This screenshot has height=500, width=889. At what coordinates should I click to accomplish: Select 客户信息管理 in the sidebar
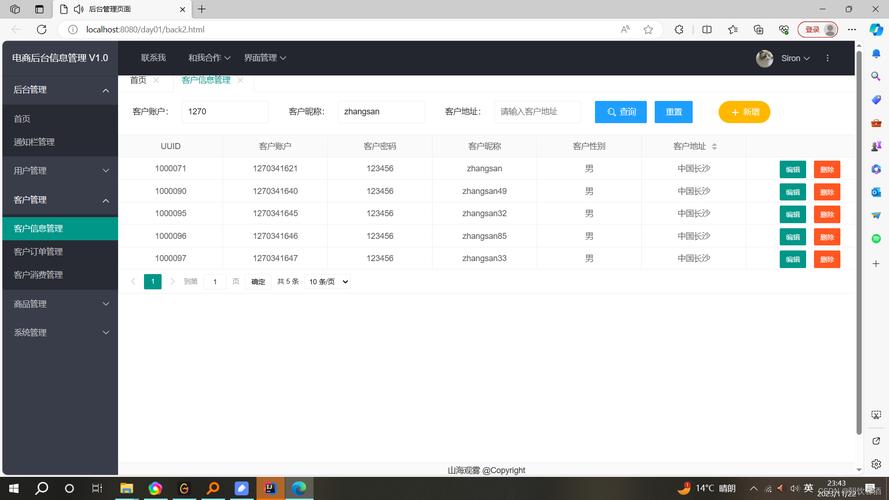point(60,228)
